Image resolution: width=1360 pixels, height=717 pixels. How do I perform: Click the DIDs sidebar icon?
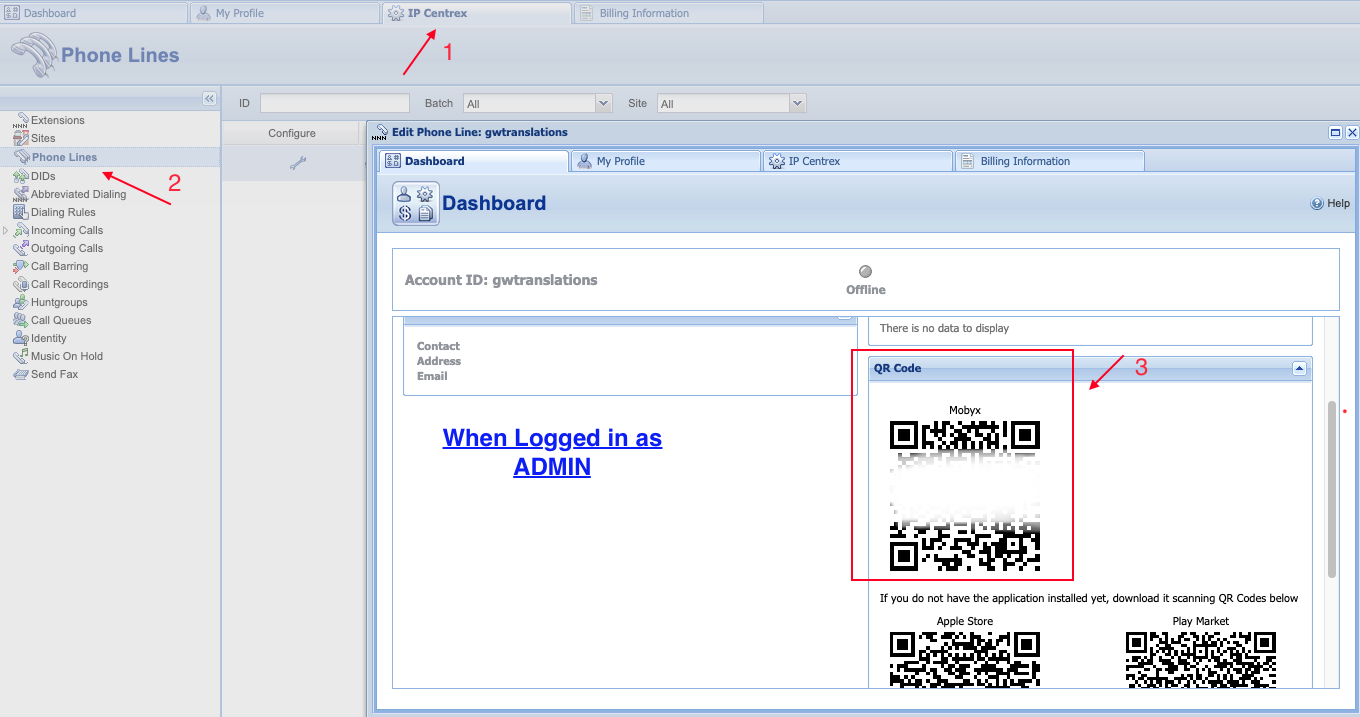(x=21, y=176)
